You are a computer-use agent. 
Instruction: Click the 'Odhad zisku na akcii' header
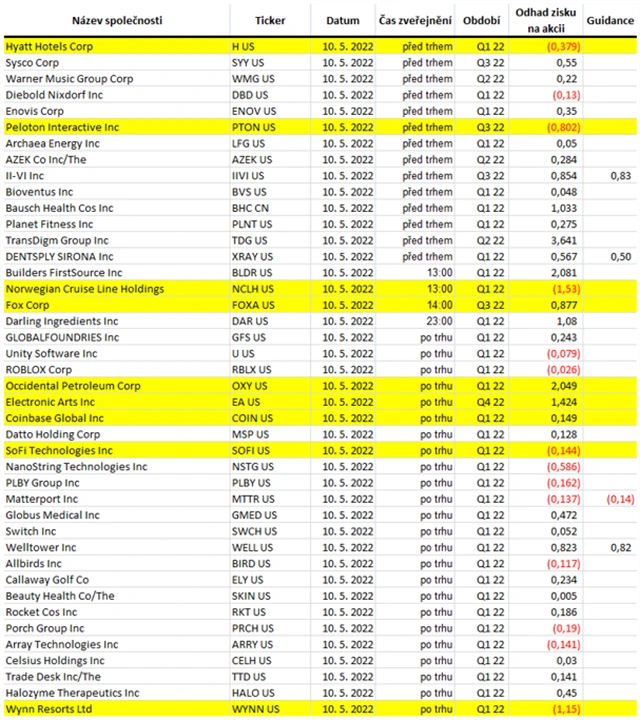pyautogui.click(x=545, y=21)
